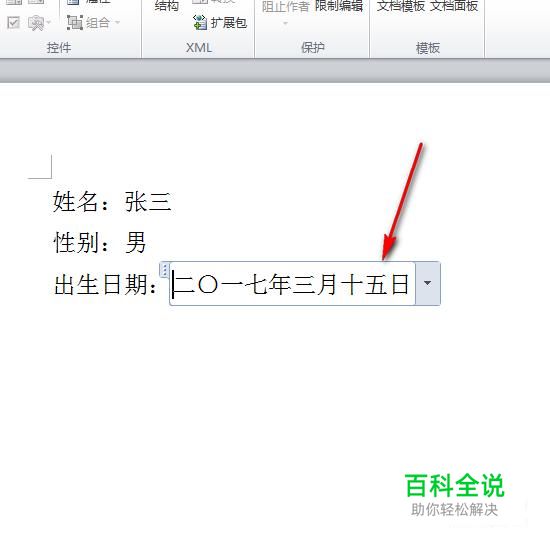The image size is (550, 550).
Task: Expand the 阻止作者 block authors dropdown arrow
Action: 285,24
